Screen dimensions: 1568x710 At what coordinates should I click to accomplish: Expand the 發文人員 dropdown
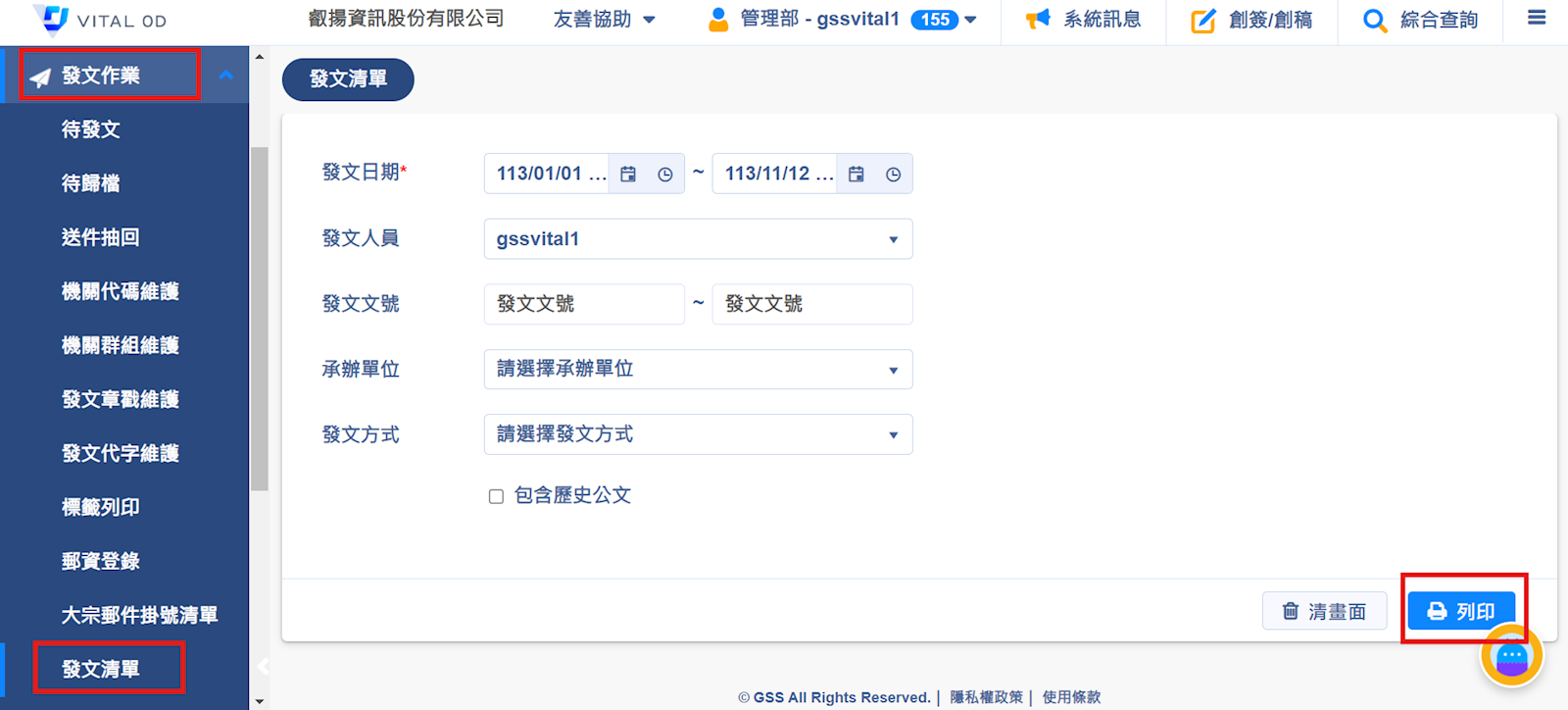[893, 239]
